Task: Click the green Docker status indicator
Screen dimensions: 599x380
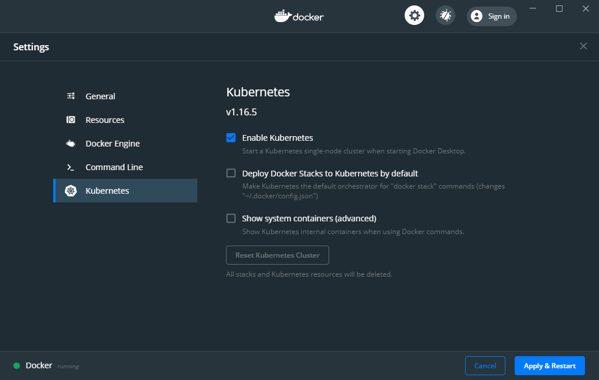Action: point(16,365)
